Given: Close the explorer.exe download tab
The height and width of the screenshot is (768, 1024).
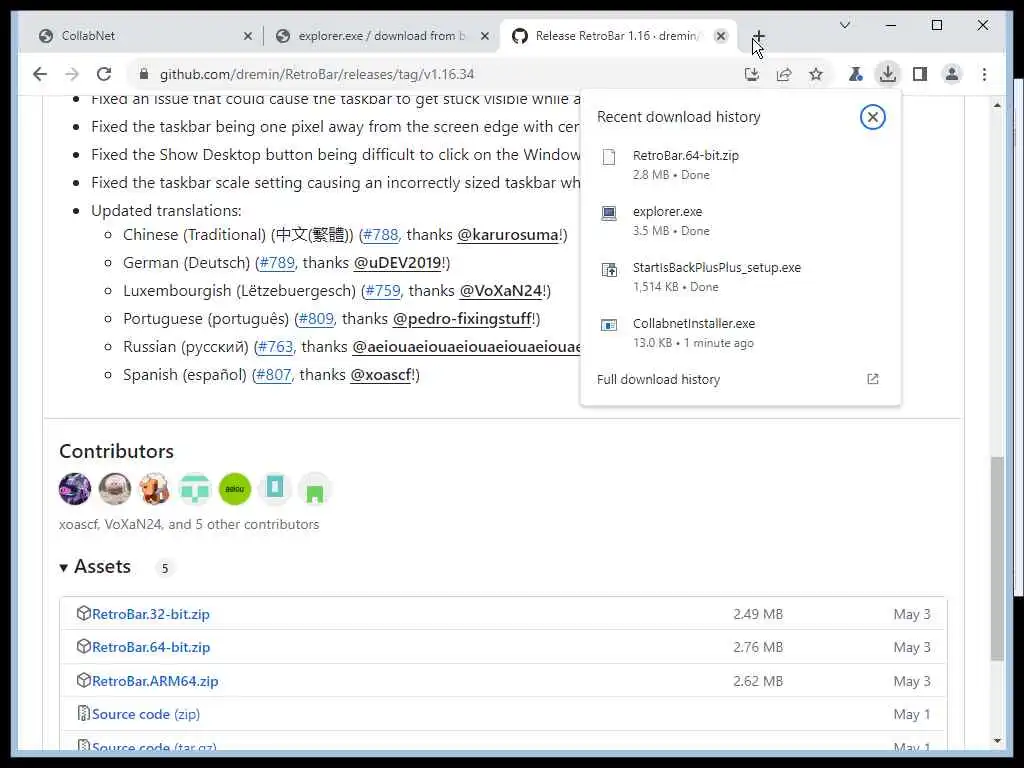Looking at the screenshot, I should click(x=485, y=36).
